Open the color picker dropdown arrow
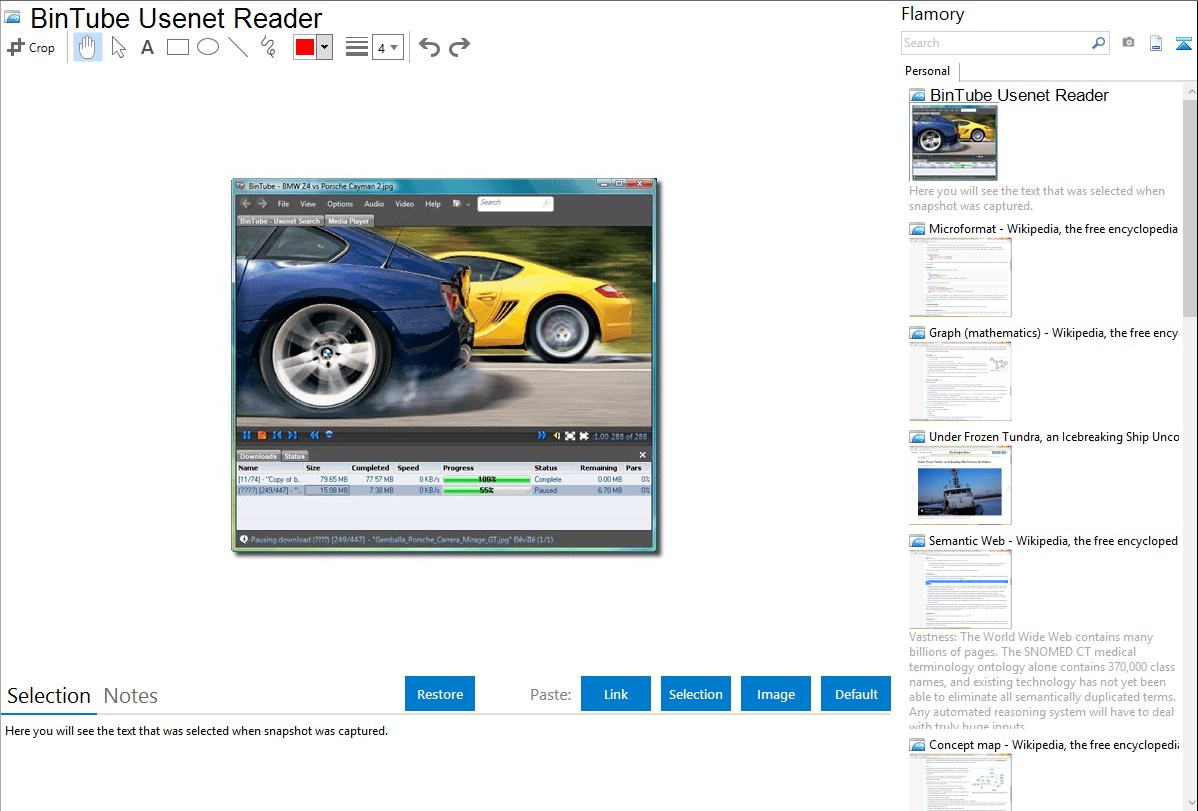This screenshot has width=1198, height=811. [x=324, y=47]
